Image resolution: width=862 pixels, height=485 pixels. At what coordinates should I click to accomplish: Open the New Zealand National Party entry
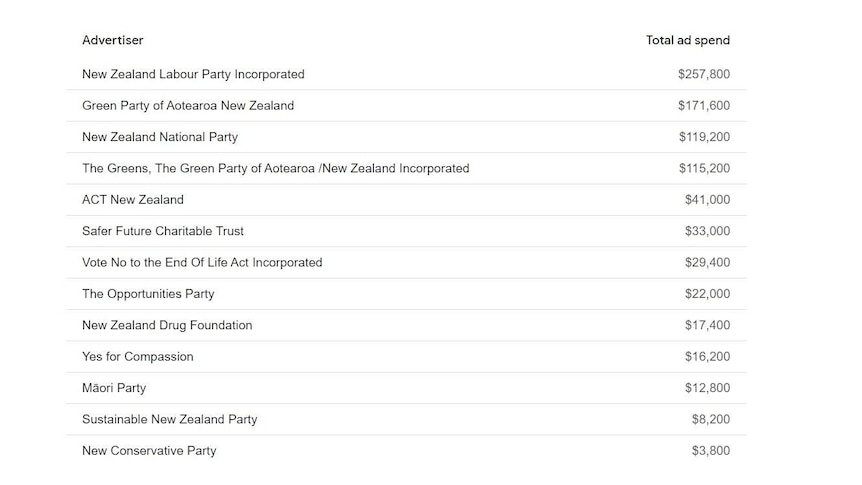pyautogui.click(x=406, y=137)
